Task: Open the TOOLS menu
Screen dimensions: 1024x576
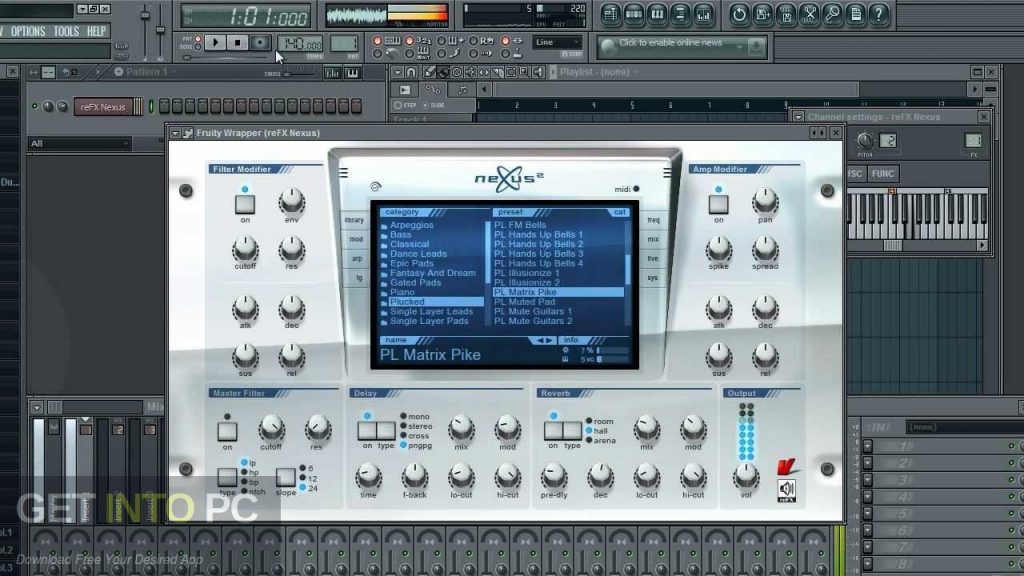Action: [66, 31]
